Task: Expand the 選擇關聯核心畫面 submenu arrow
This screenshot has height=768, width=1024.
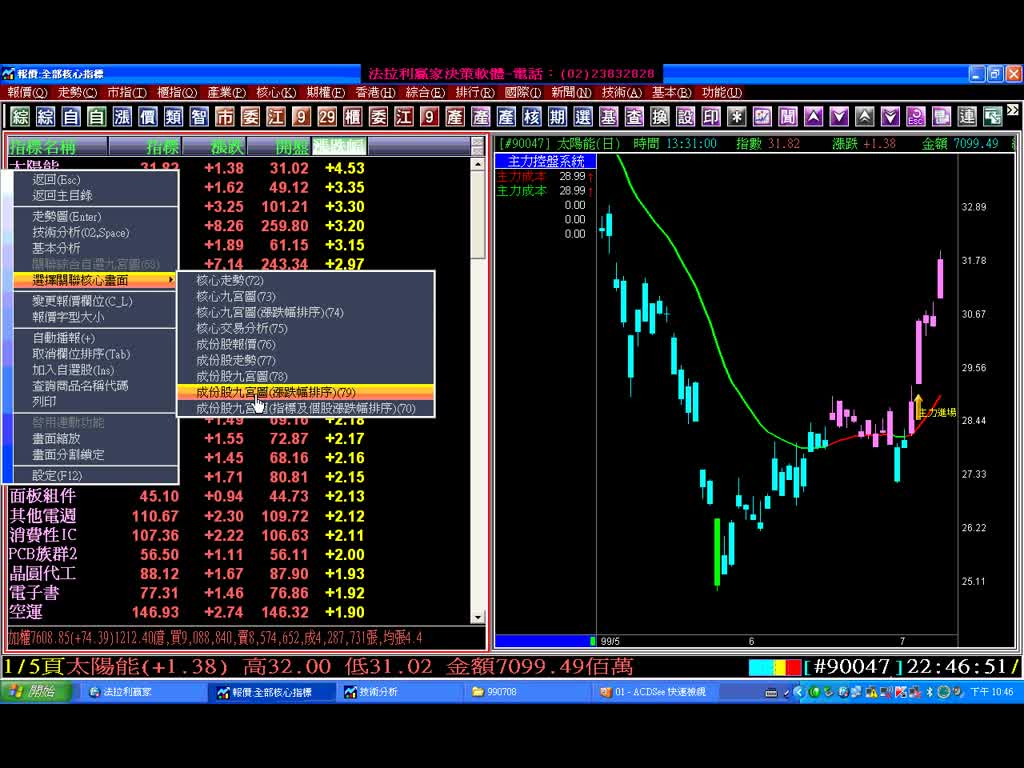Action: point(170,280)
